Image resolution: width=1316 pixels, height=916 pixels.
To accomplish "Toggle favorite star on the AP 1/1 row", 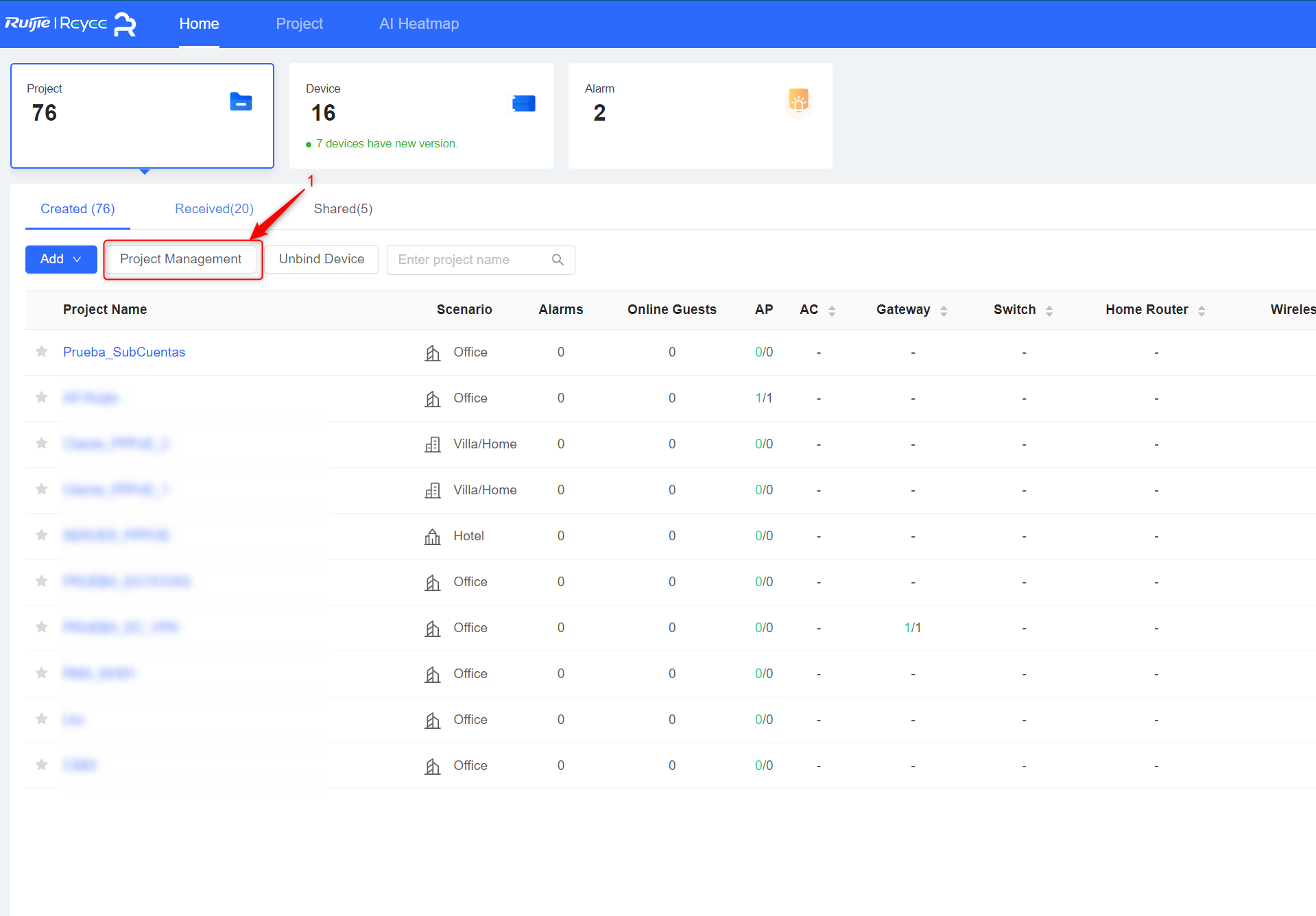I will click(42, 398).
